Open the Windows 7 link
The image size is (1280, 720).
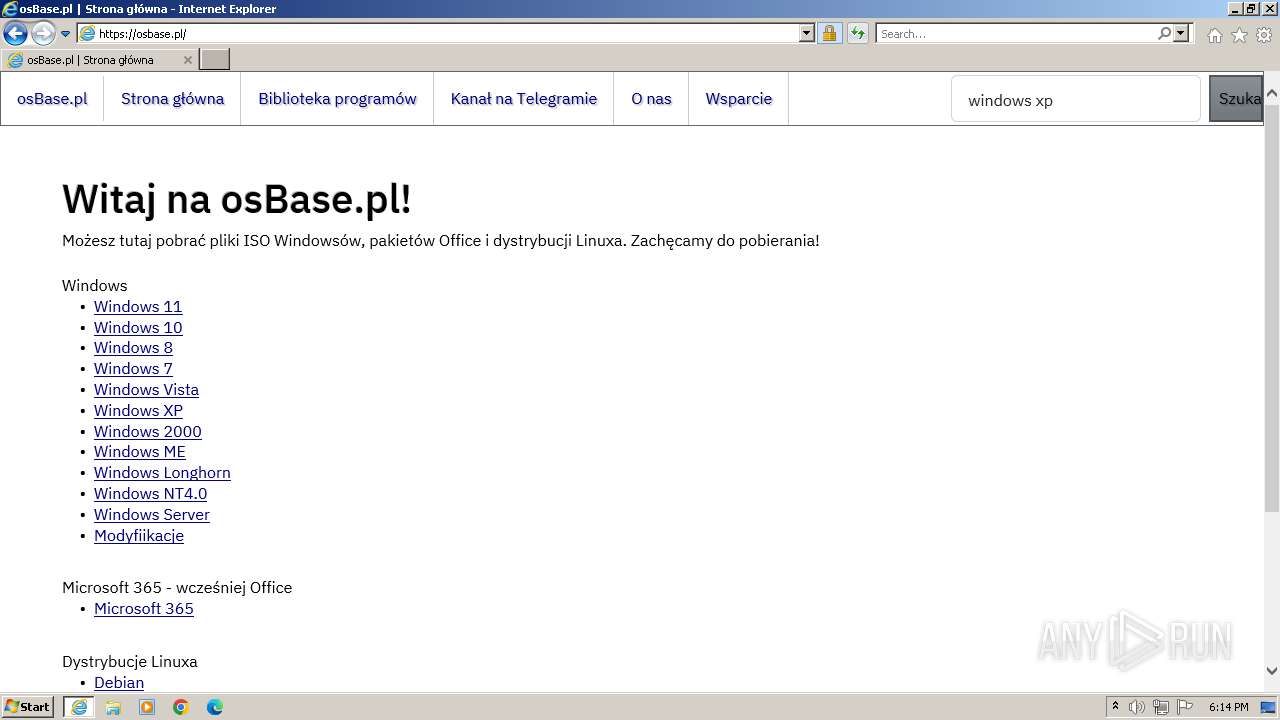pos(133,368)
